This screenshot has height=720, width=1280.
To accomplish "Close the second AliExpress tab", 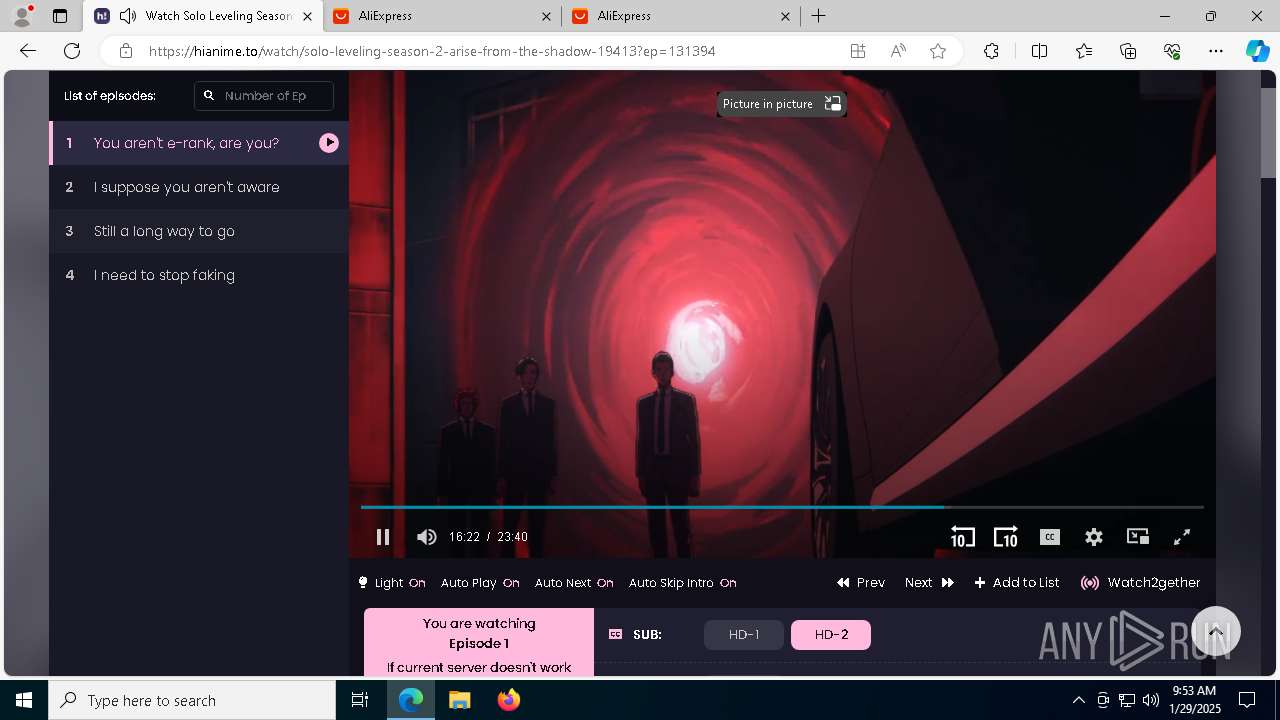I will (785, 16).
